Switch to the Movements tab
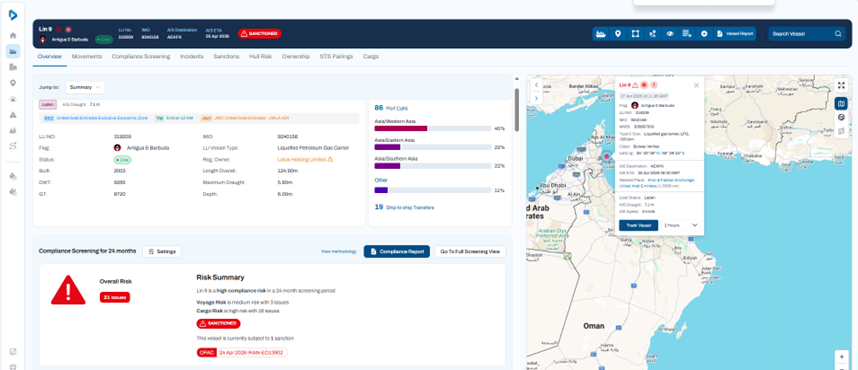Screen dimensions: 858x370 [86, 56]
